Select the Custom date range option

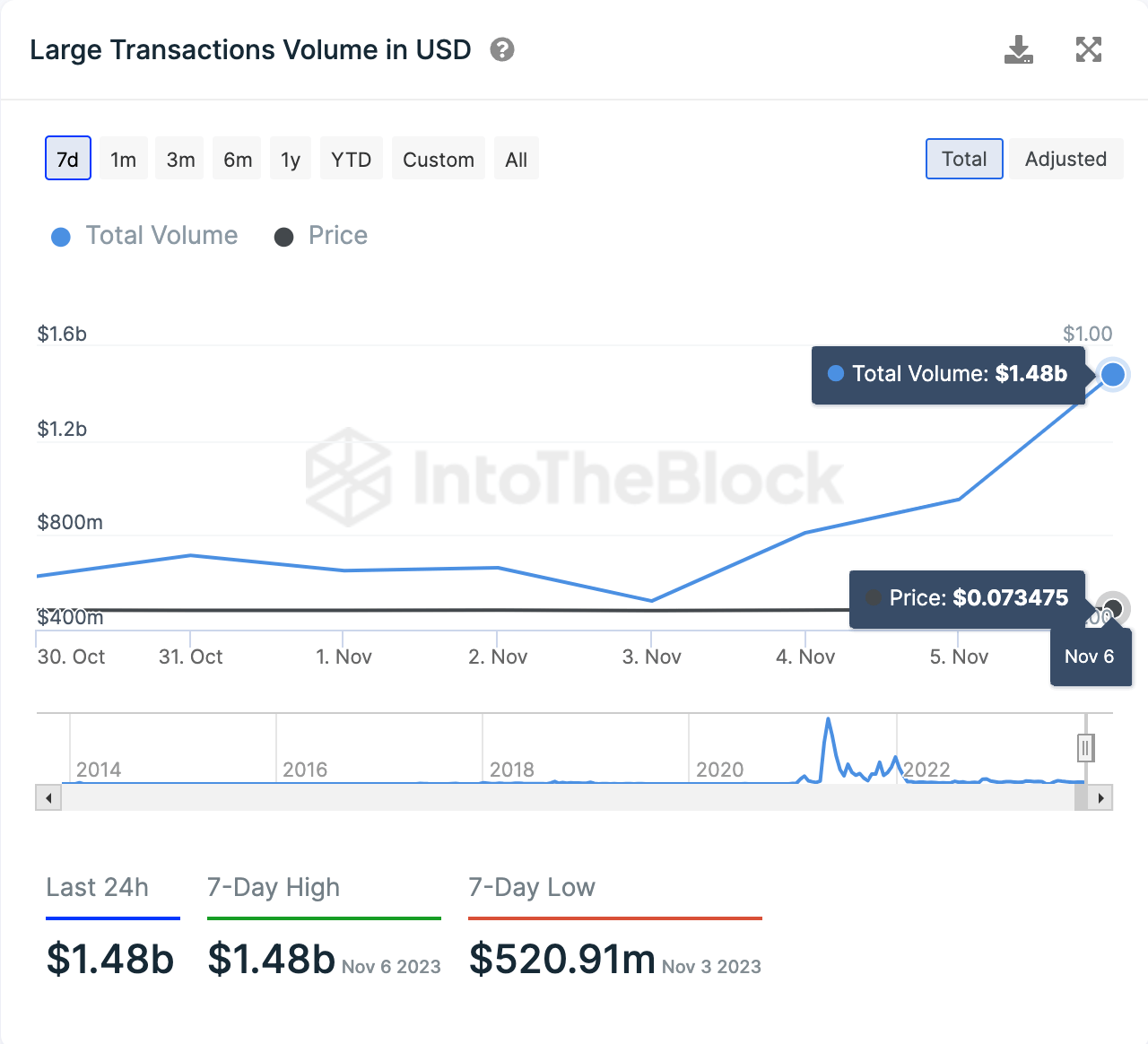click(438, 159)
